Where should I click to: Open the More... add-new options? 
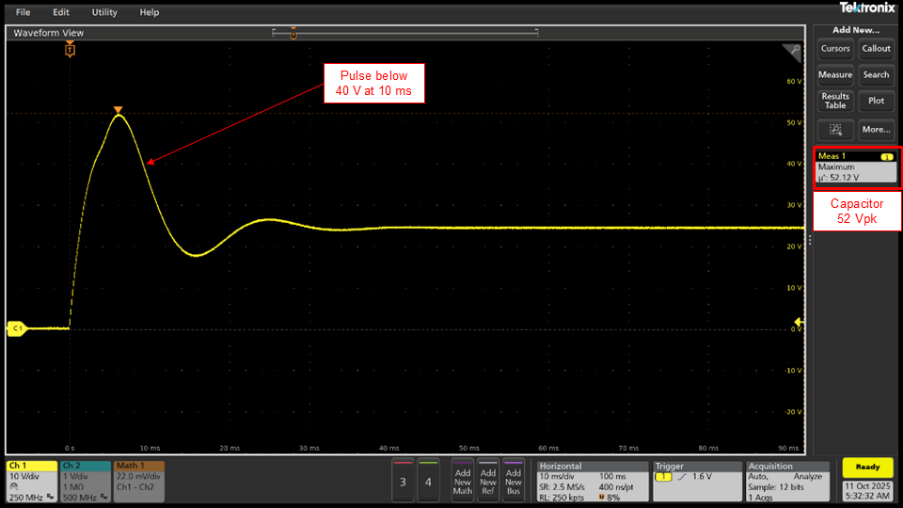876,129
